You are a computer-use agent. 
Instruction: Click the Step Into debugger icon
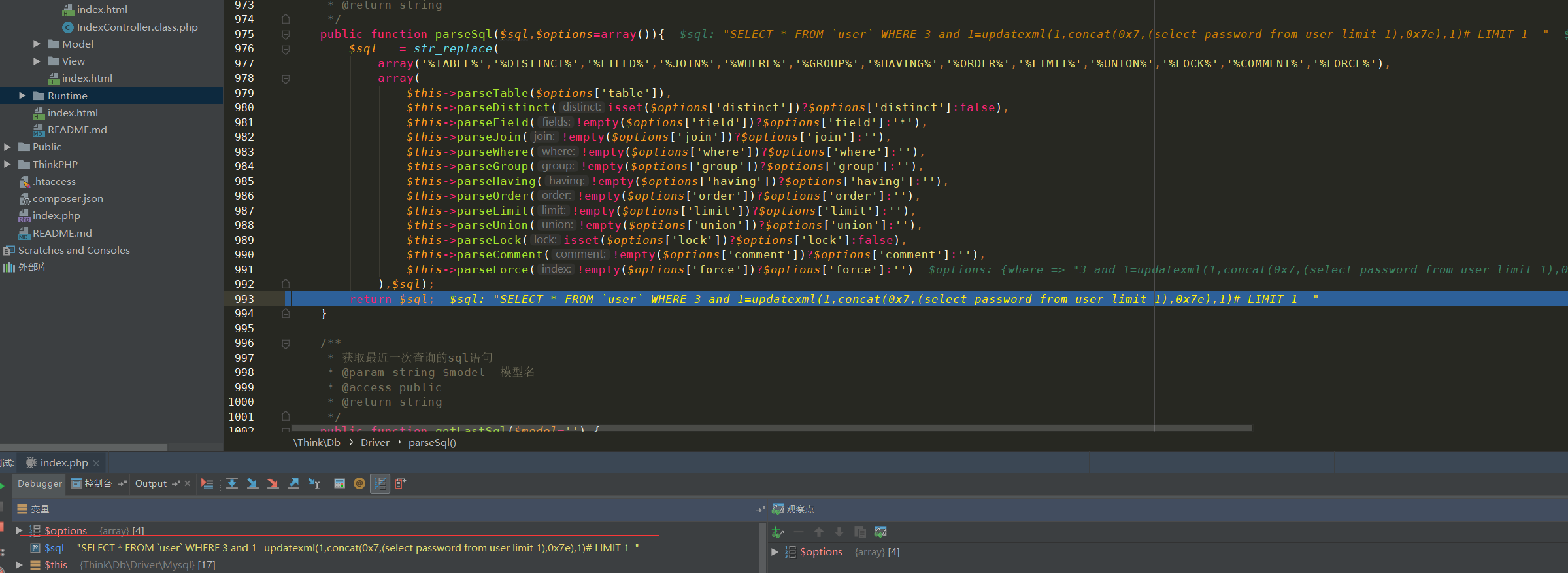pyautogui.click(x=252, y=484)
